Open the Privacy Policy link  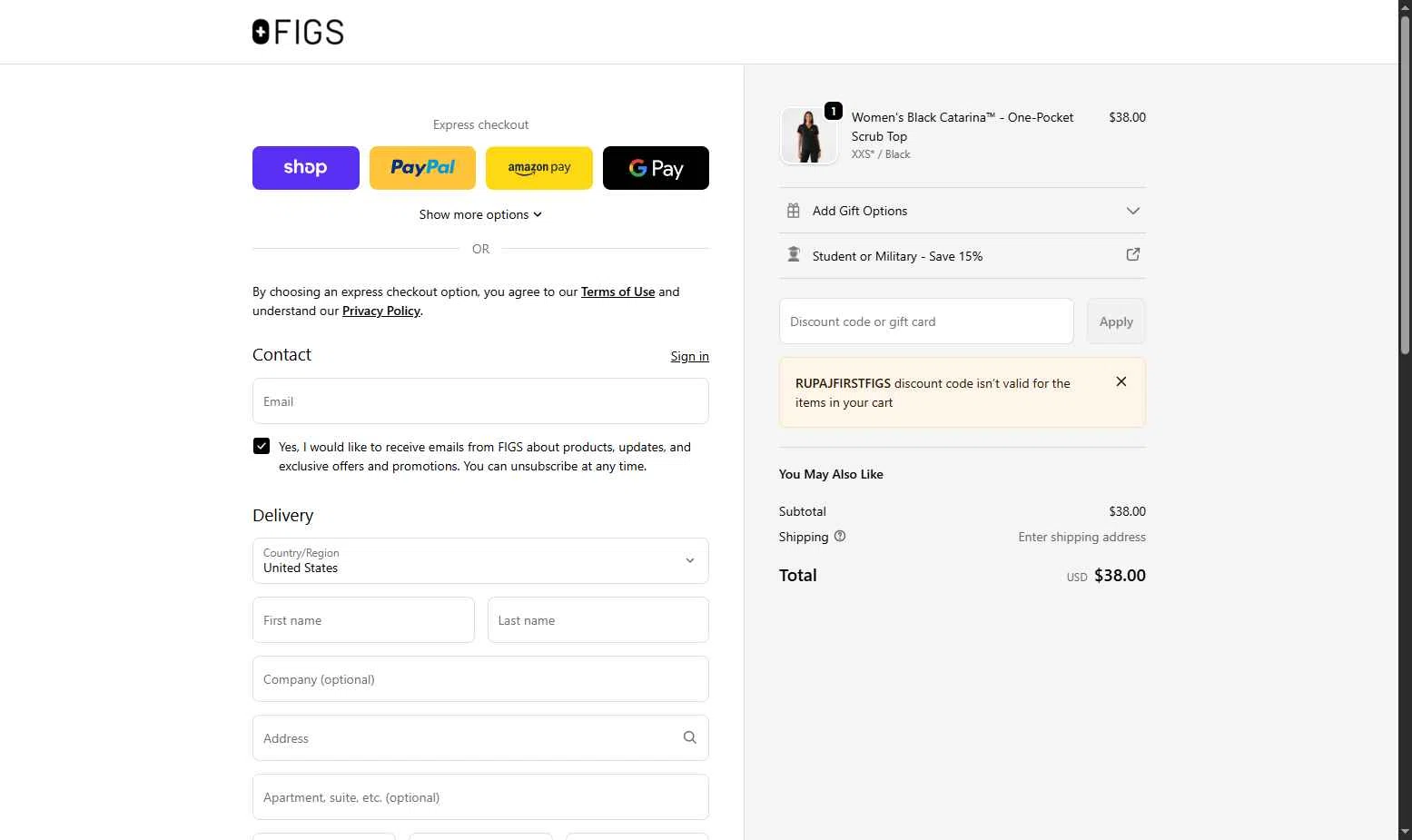pos(380,311)
